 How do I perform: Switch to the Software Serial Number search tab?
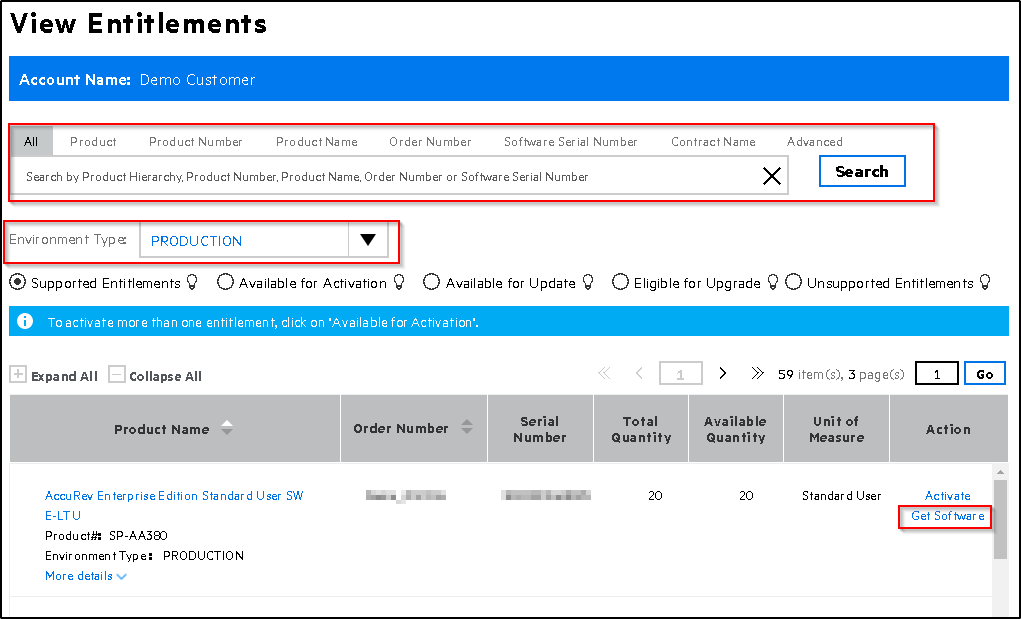(x=570, y=141)
